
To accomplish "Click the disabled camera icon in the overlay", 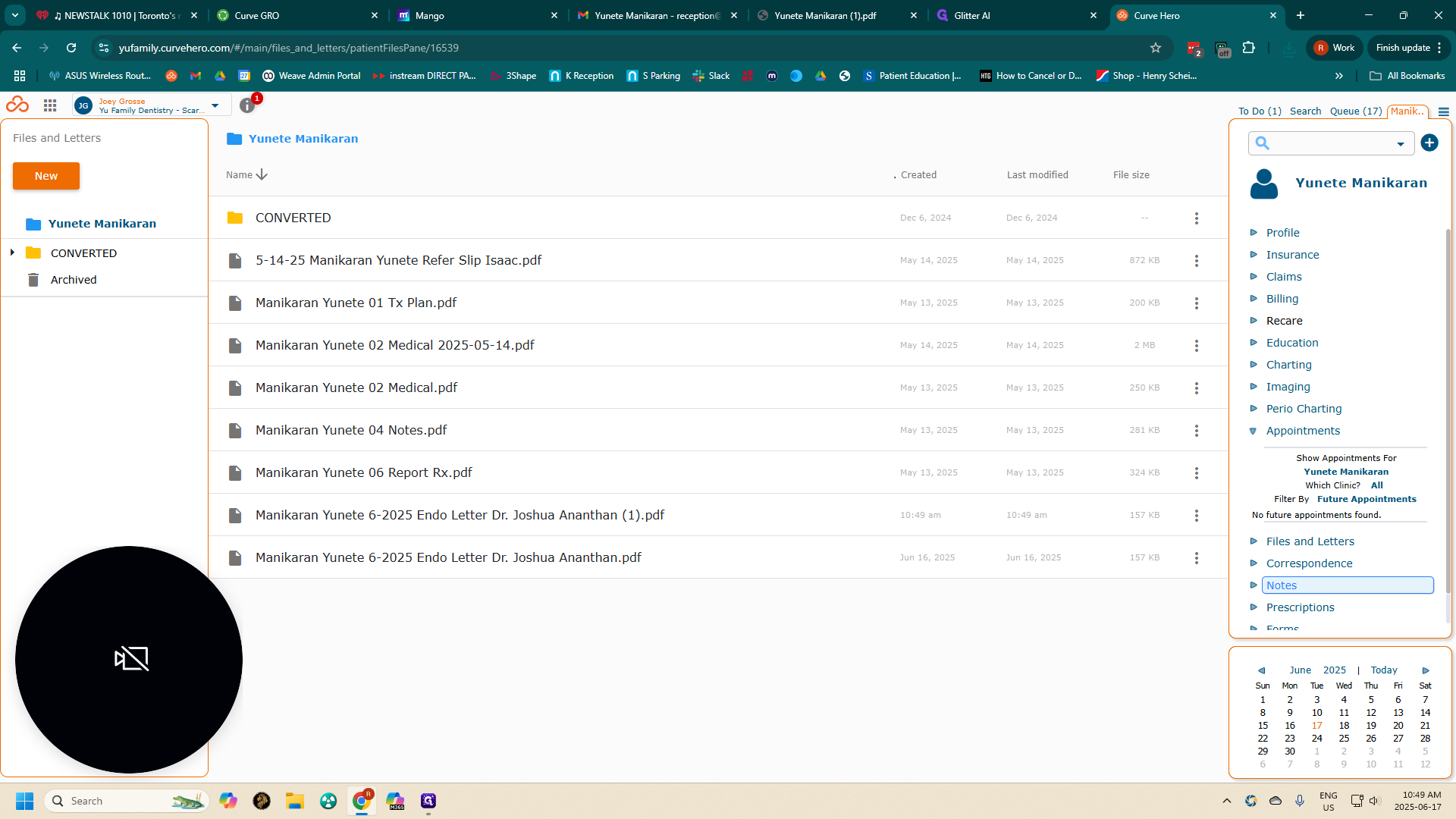I will (131, 658).
